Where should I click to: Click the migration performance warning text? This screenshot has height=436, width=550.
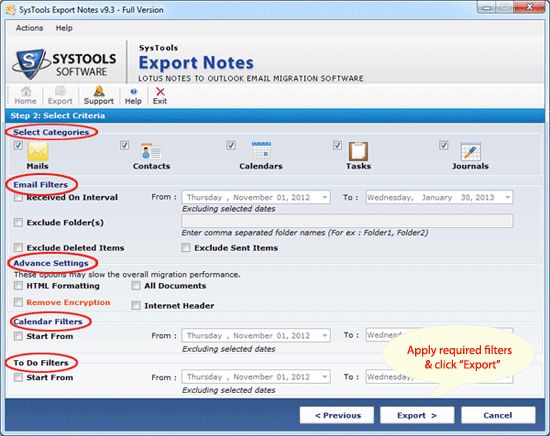point(127,274)
